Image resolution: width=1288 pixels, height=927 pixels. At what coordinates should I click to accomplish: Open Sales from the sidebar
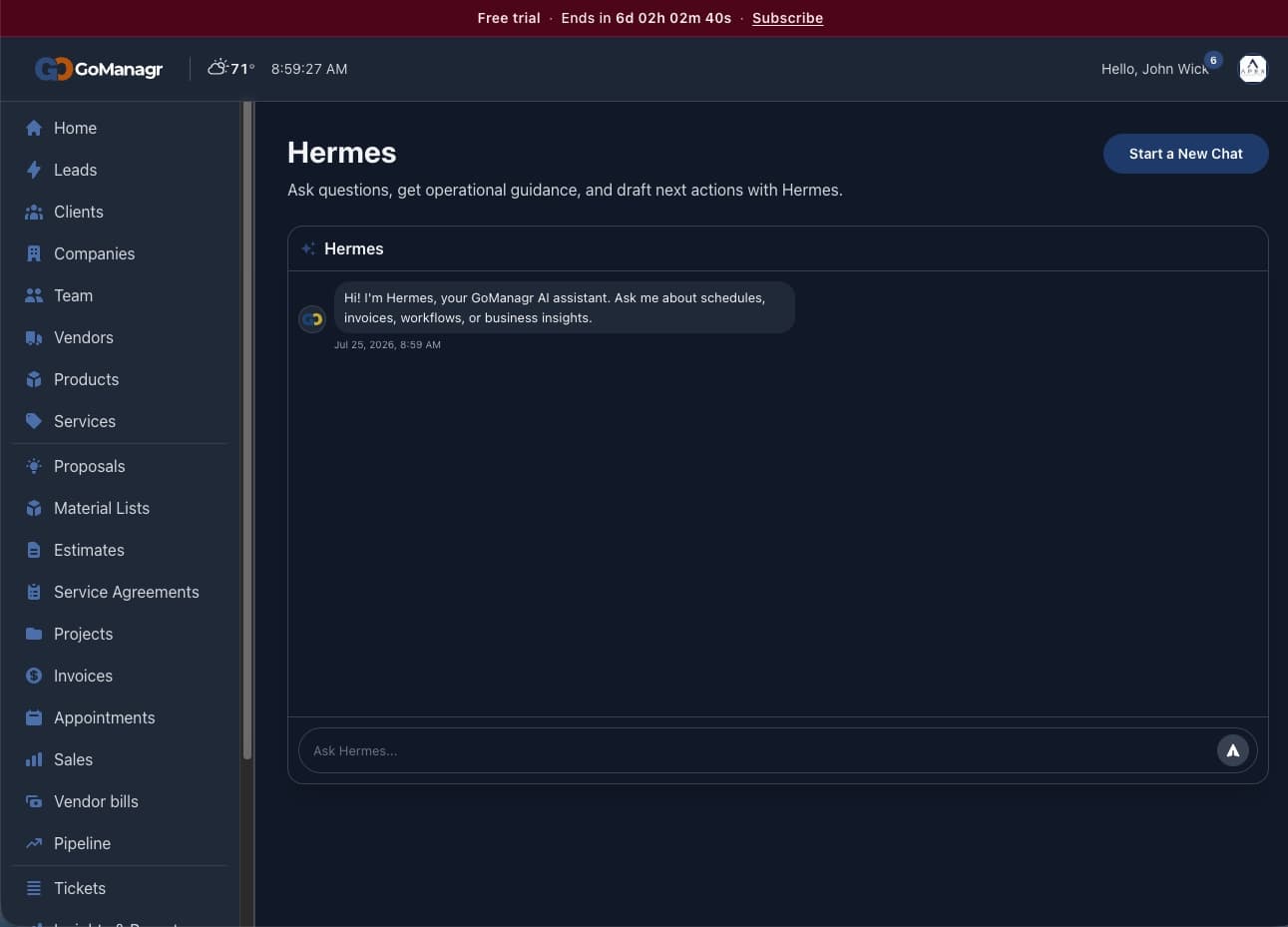[x=121, y=759]
